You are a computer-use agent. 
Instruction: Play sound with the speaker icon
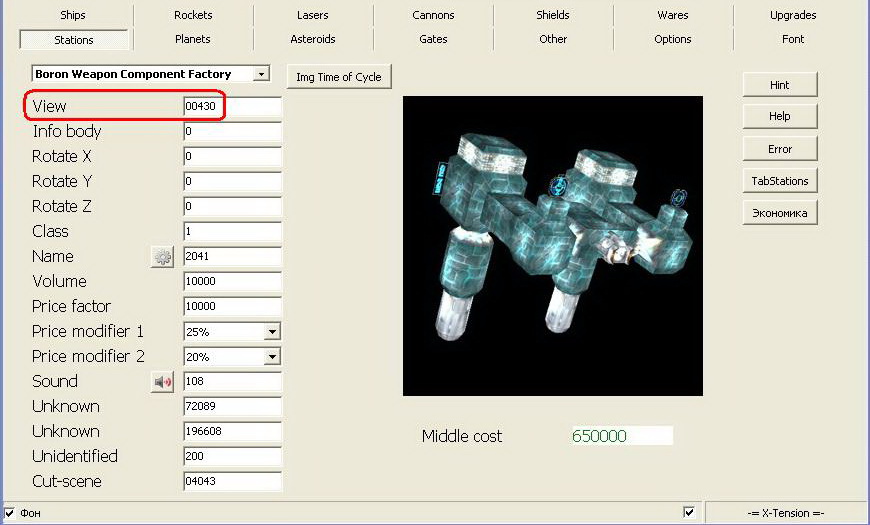pos(162,382)
